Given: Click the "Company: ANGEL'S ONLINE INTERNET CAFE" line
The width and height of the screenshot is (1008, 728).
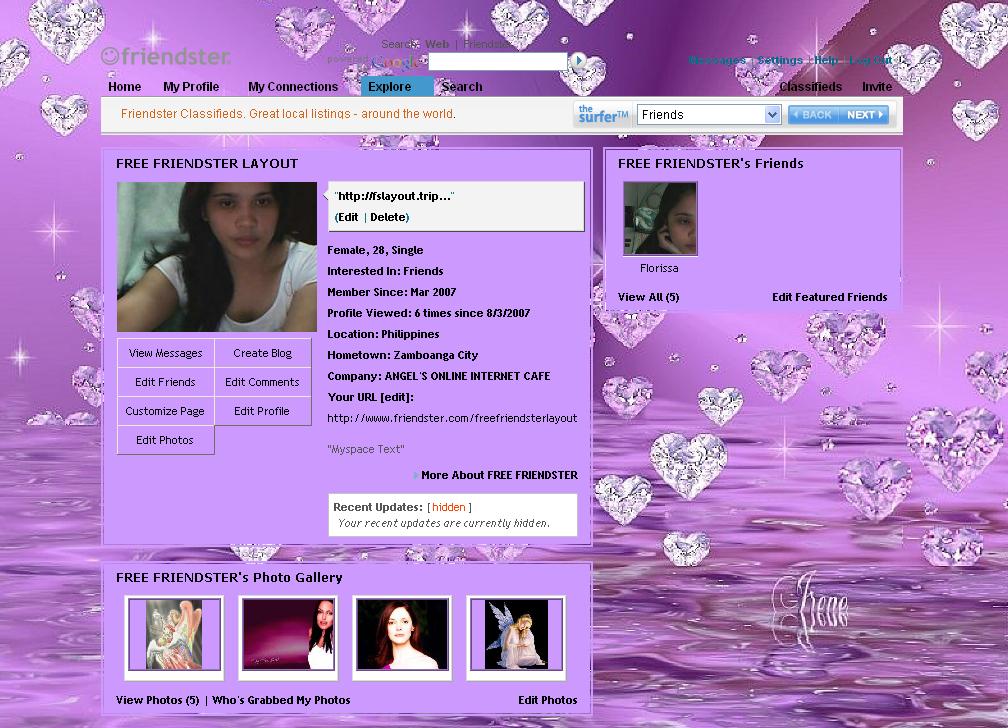Looking at the screenshot, I should click(x=438, y=376).
